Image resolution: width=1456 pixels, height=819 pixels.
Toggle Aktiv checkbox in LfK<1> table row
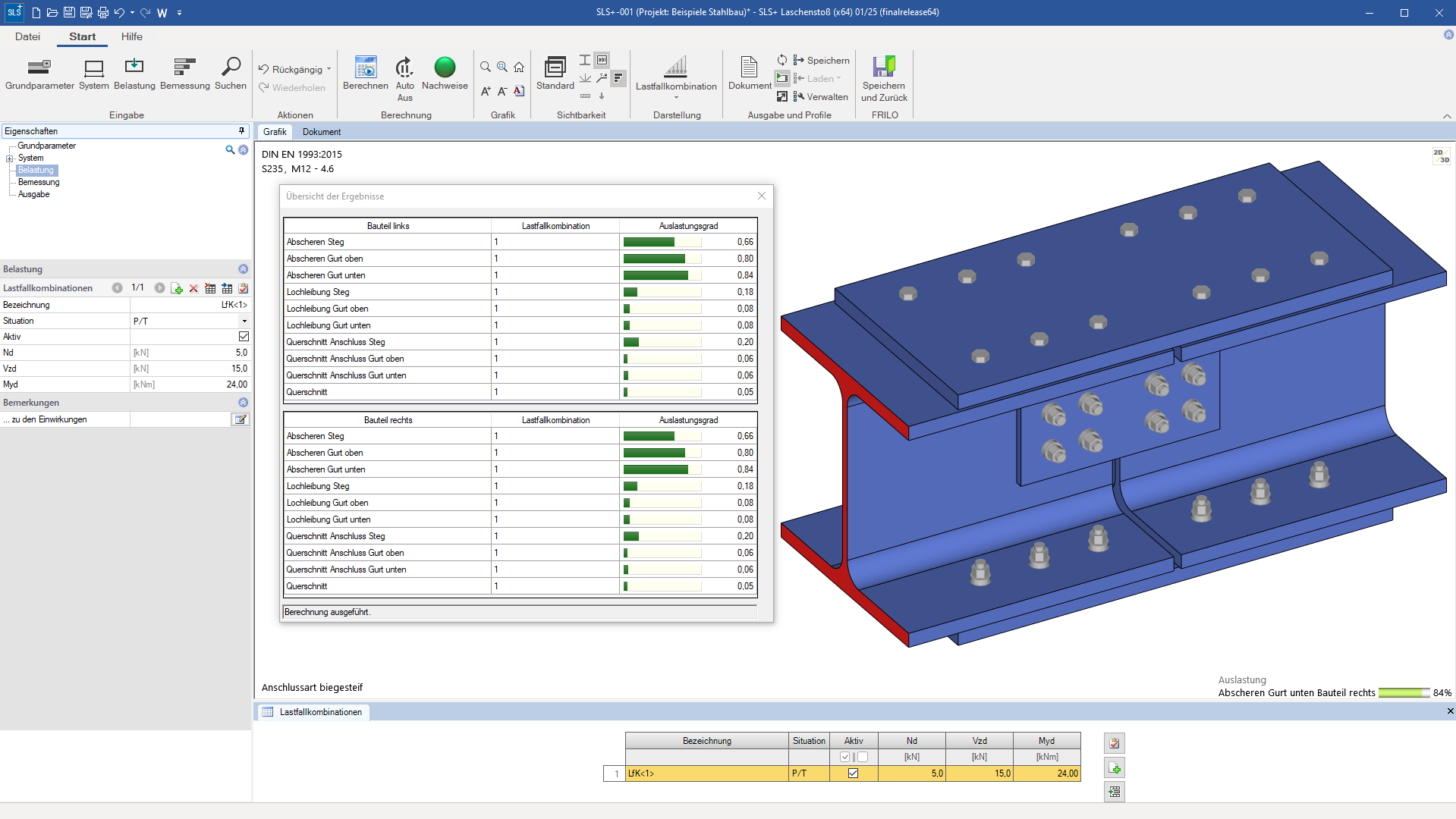[853, 773]
